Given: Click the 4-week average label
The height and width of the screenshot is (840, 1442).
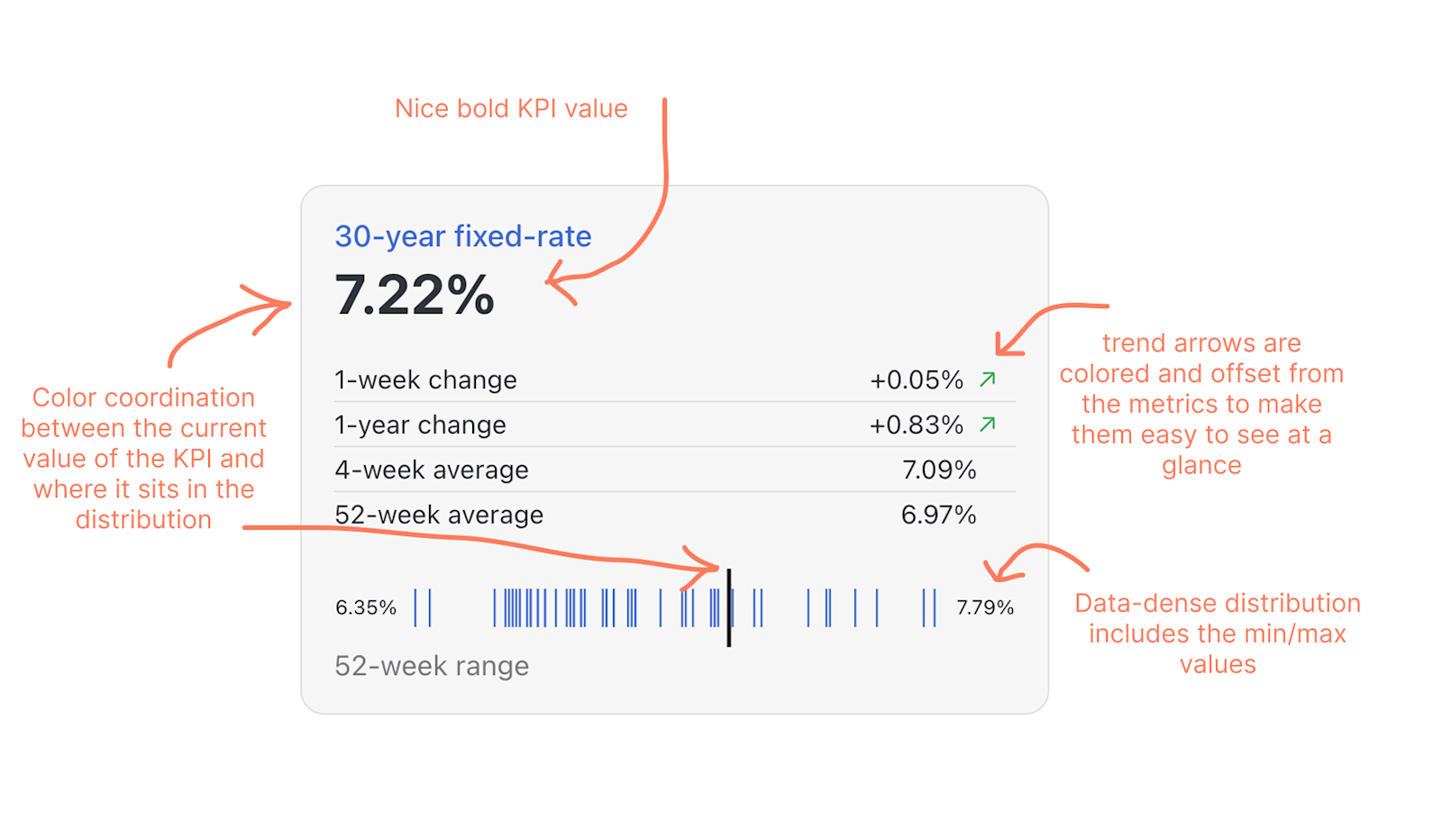Looking at the screenshot, I should coord(432,470).
